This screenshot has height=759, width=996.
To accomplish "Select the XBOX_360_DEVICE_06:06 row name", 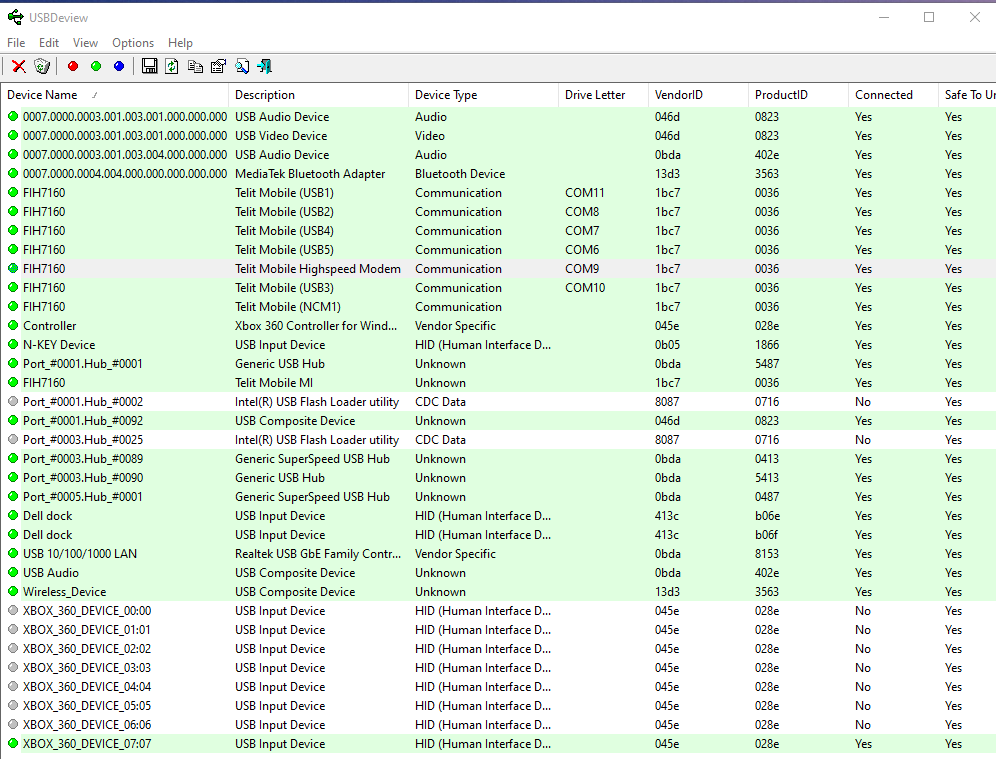I will 87,725.
